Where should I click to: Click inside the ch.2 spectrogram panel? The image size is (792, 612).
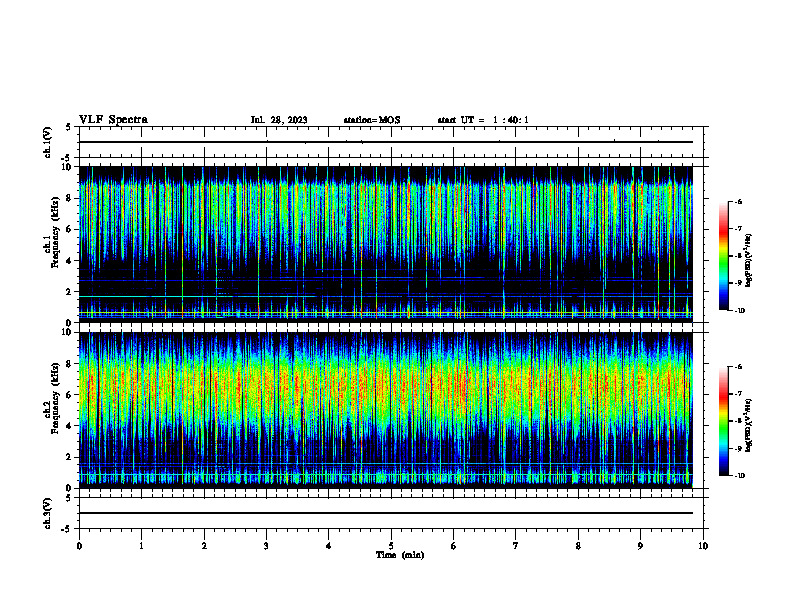[x=386, y=410]
